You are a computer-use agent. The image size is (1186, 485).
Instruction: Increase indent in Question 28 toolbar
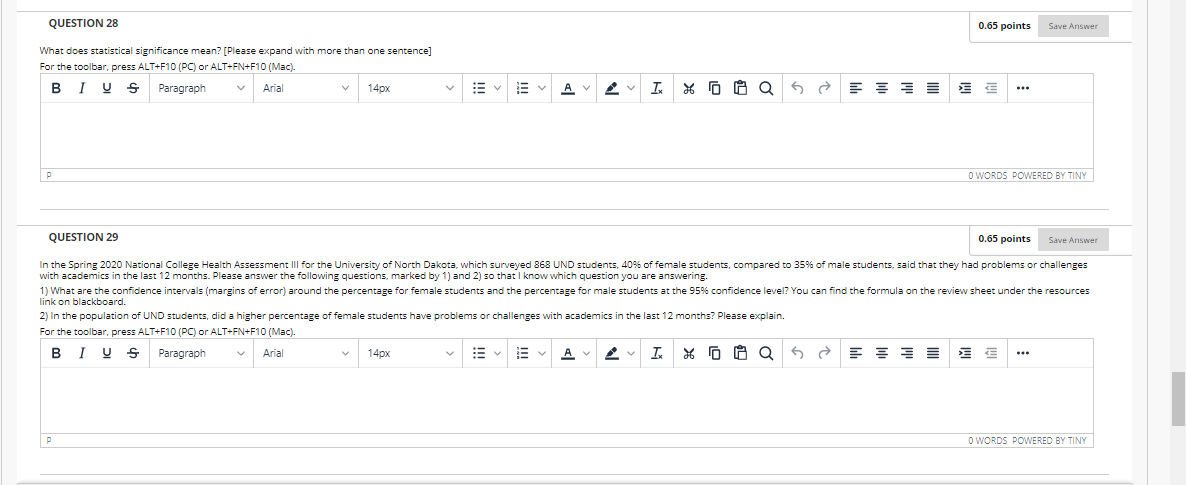pos(964,89)
